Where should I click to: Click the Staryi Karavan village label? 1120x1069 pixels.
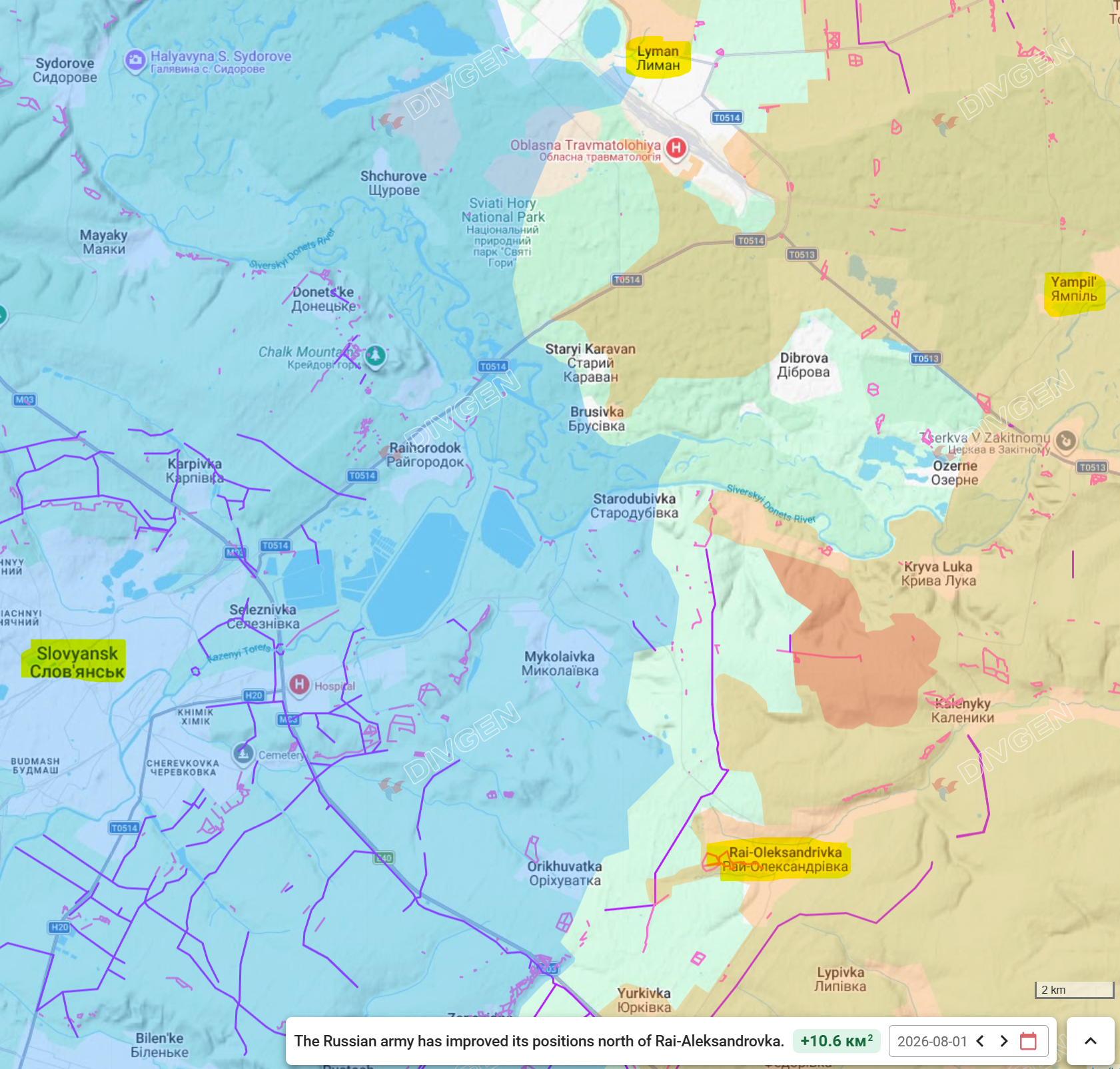tap(590, 362)
